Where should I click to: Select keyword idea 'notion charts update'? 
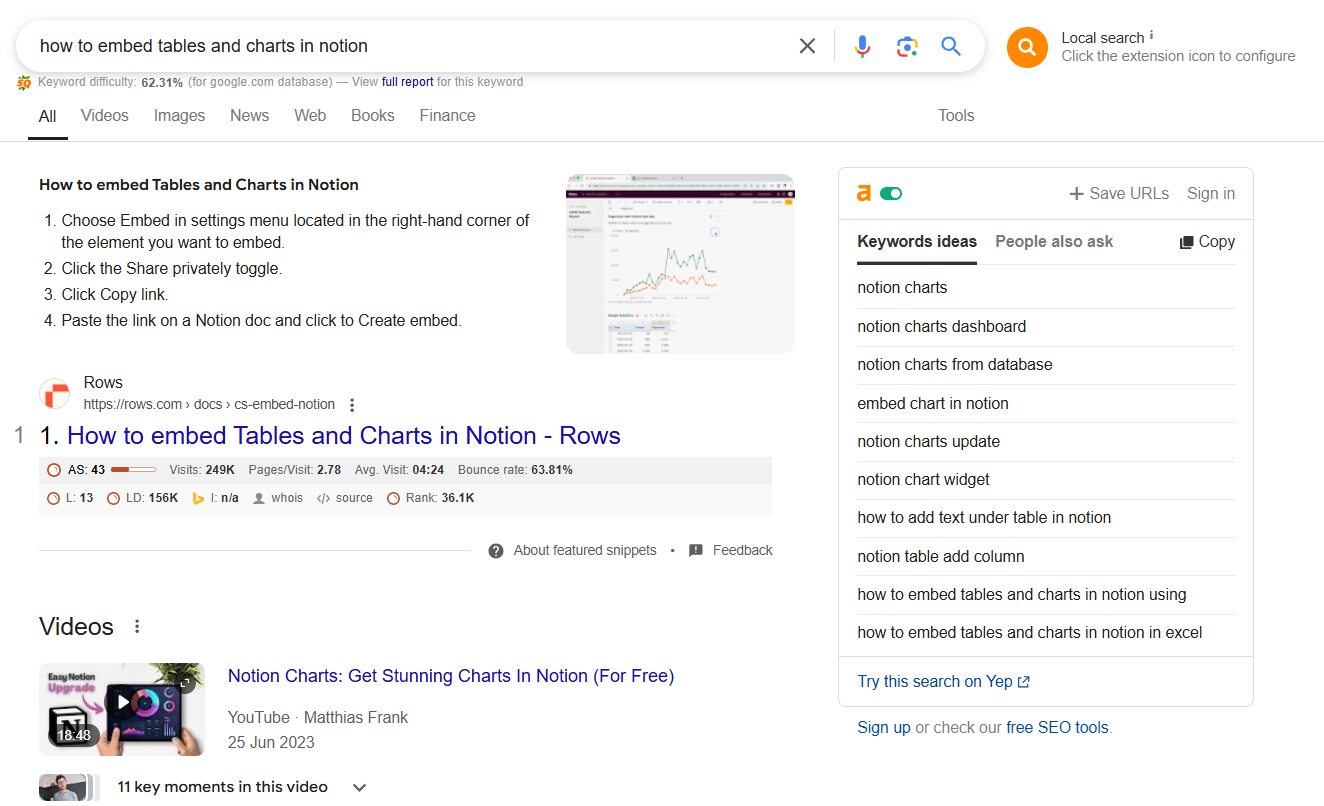928,442
